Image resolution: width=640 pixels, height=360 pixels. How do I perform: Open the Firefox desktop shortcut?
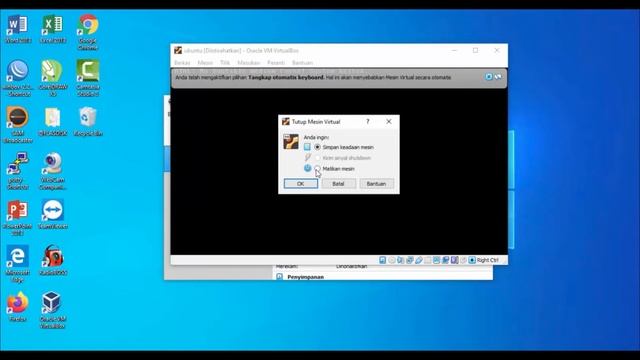tap(18, 307)
